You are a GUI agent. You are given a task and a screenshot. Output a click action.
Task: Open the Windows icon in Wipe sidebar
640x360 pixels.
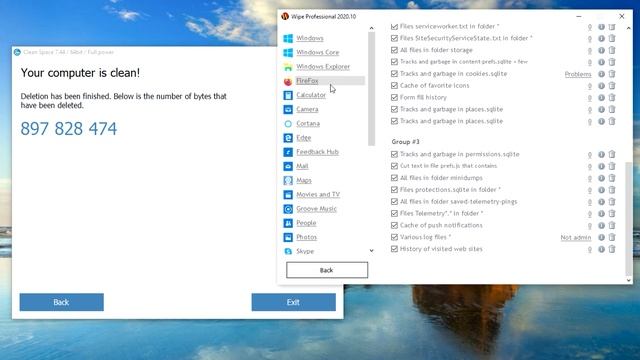[x=288, y=38]
